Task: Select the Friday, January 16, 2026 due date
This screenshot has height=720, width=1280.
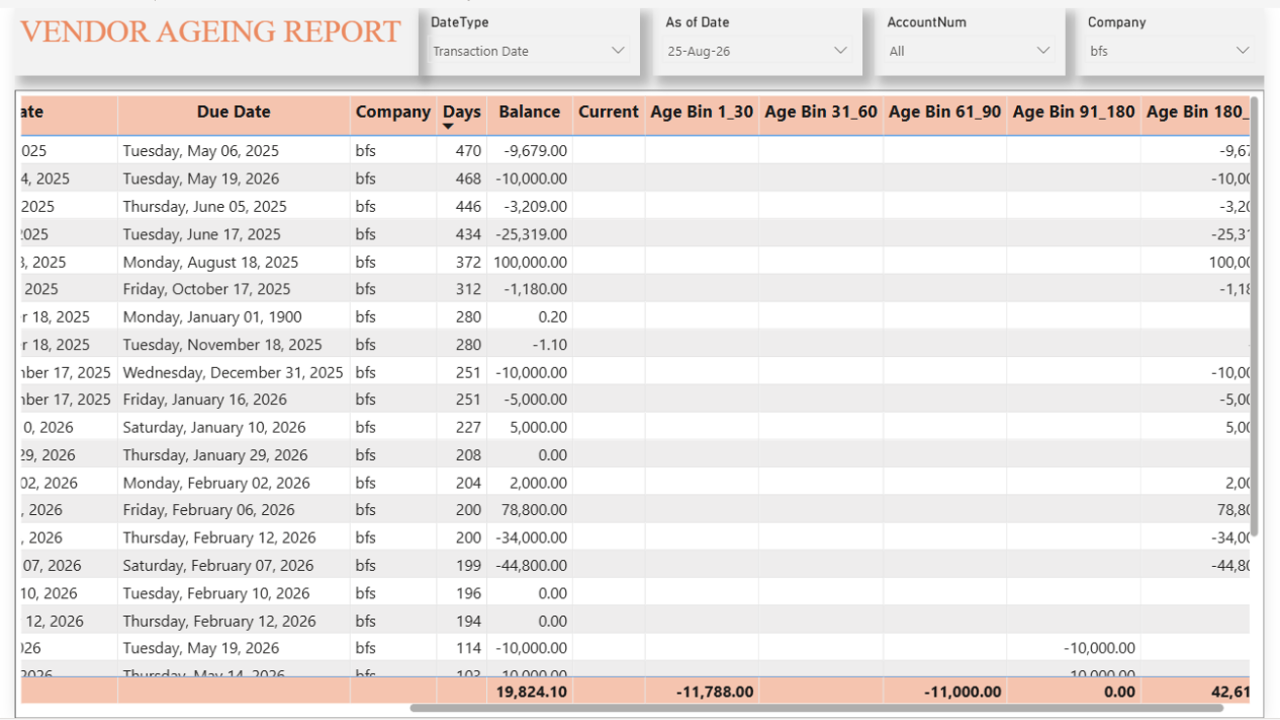Action: click(205, 399)
